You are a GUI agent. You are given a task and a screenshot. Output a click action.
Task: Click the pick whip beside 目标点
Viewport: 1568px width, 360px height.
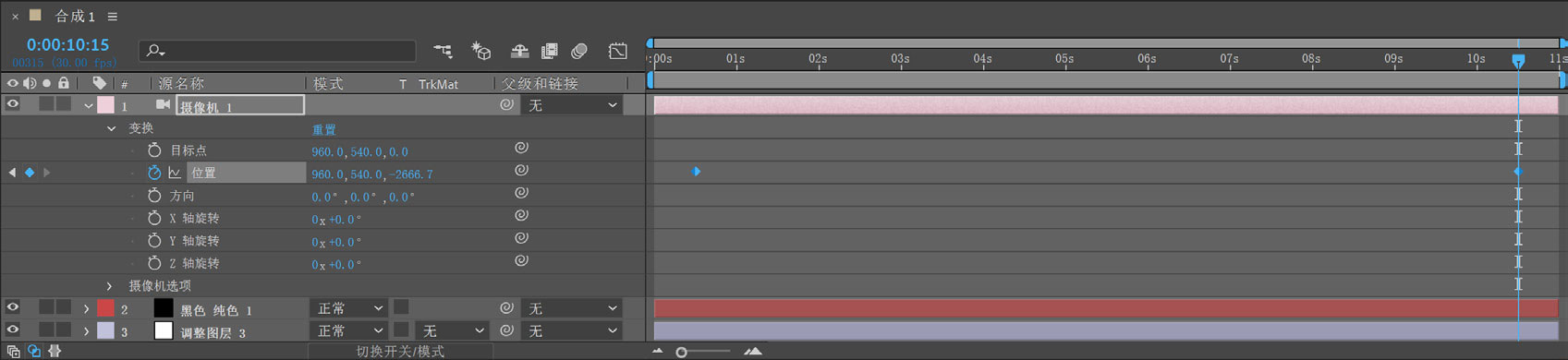click(x=521, y=148)
